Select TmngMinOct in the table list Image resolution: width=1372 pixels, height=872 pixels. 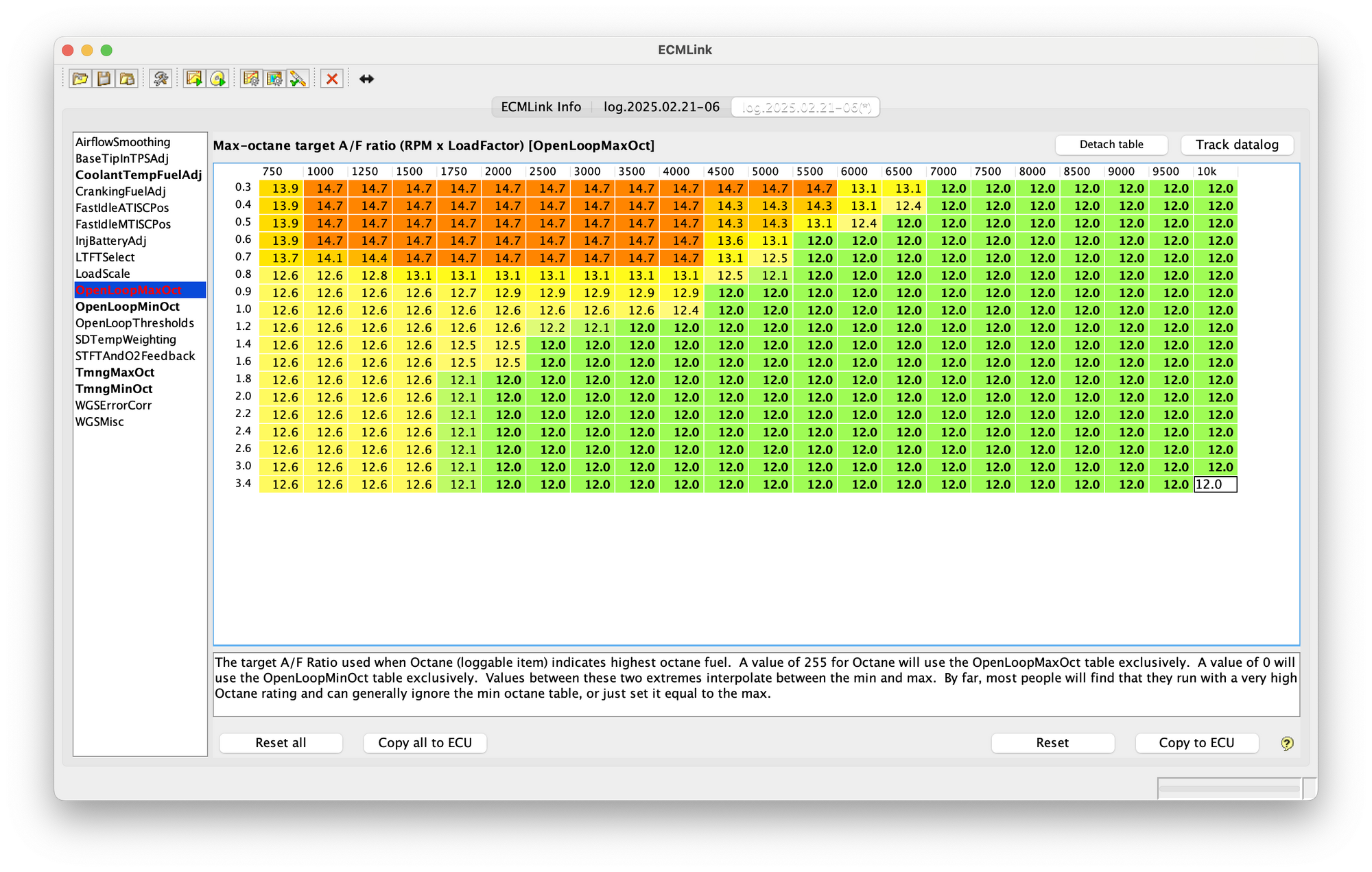point(140,389)
